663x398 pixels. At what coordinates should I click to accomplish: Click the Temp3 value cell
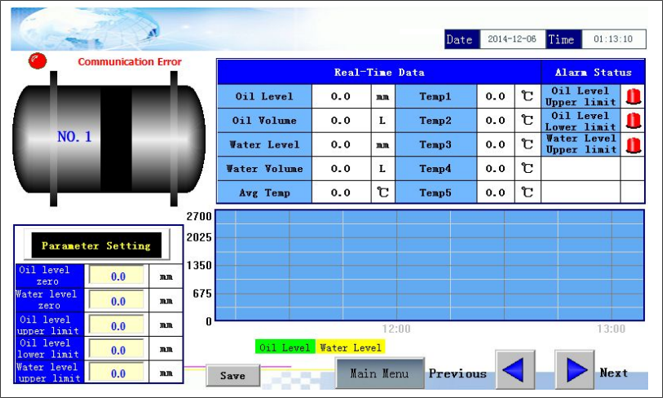(496, 145)
